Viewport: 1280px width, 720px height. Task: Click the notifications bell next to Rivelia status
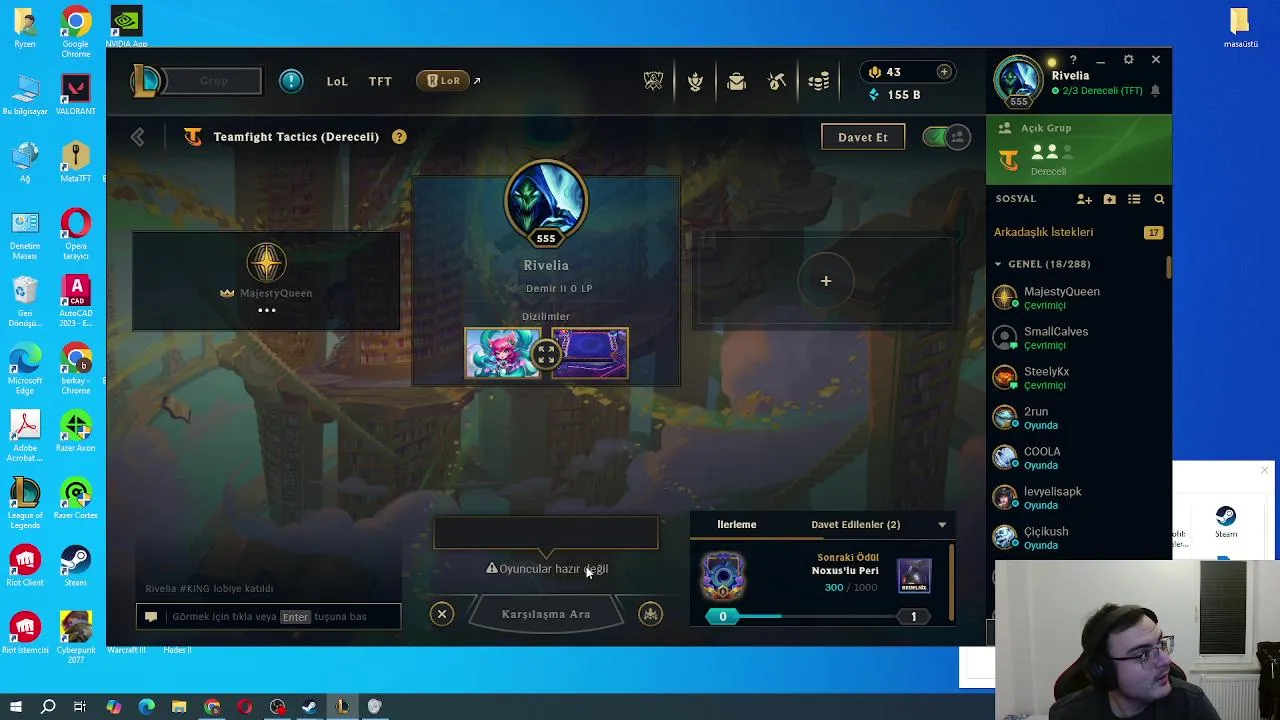tap(1155, 91)
